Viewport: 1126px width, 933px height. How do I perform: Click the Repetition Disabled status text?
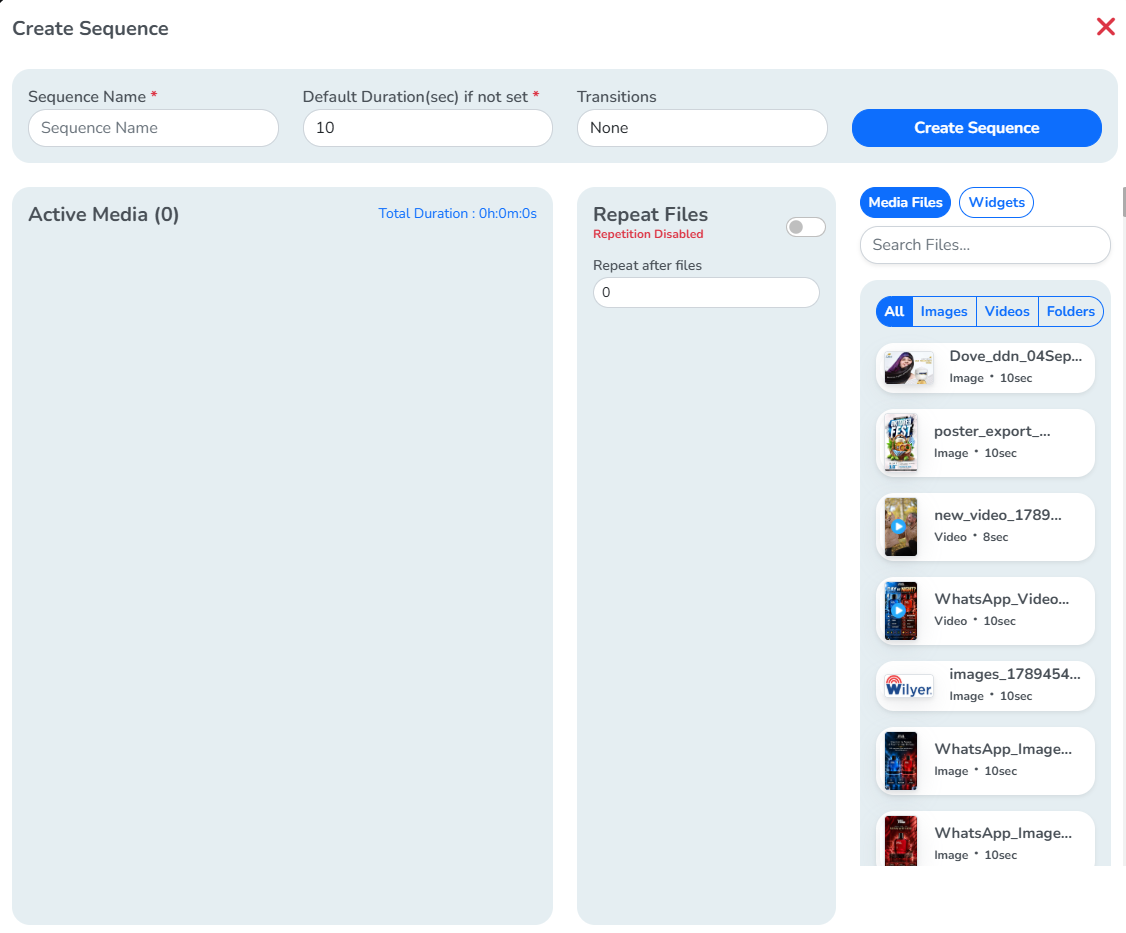(x=648, y=234)
